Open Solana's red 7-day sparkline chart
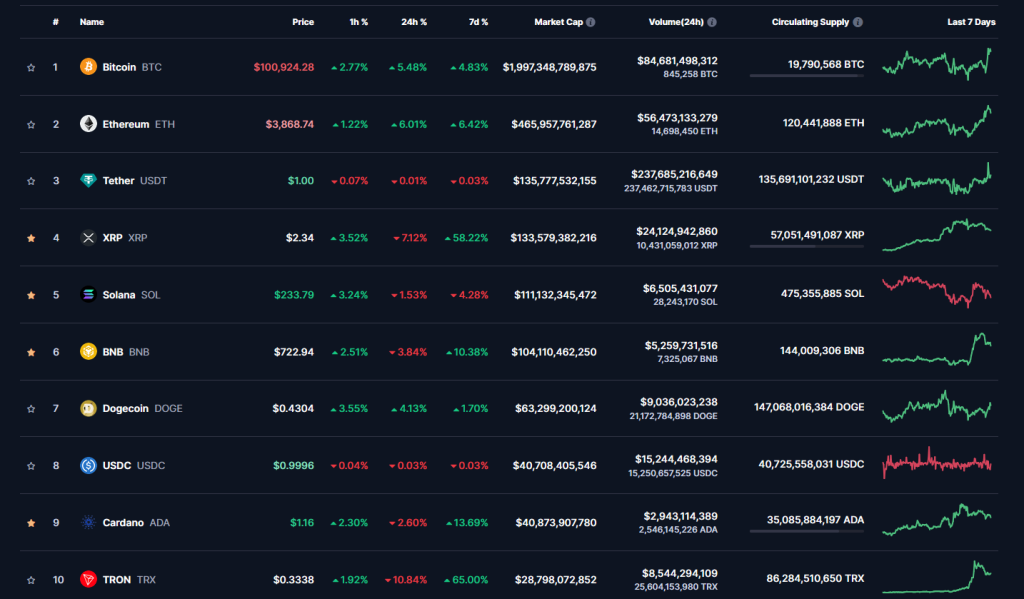The height and width of the screenshot is (599, 1024). (936, 292)
